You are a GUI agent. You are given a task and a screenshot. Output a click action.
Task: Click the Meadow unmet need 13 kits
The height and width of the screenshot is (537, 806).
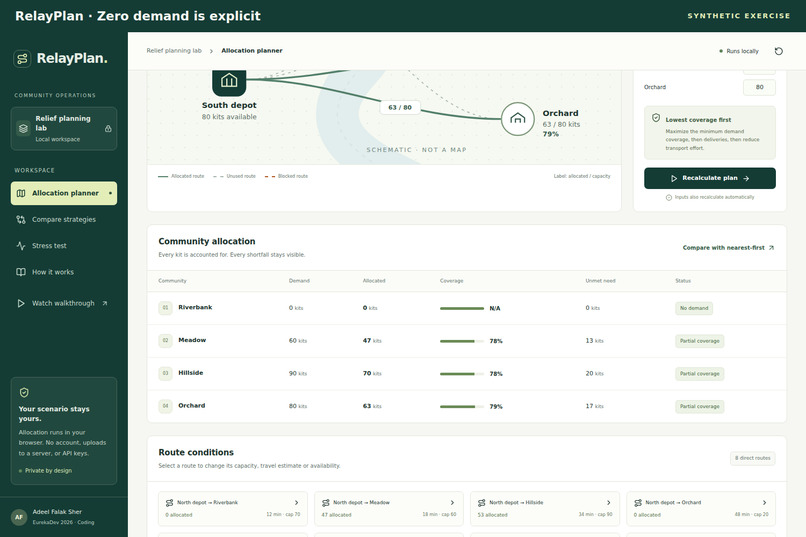[x=595, y=341]
